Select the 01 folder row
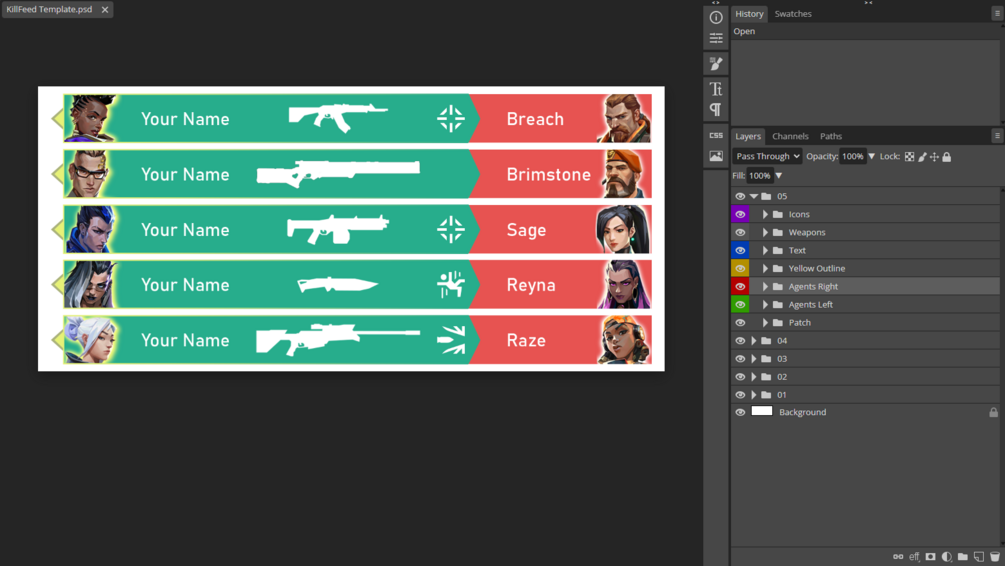This screenshot has width=1005, height=566. pos(865,395)
